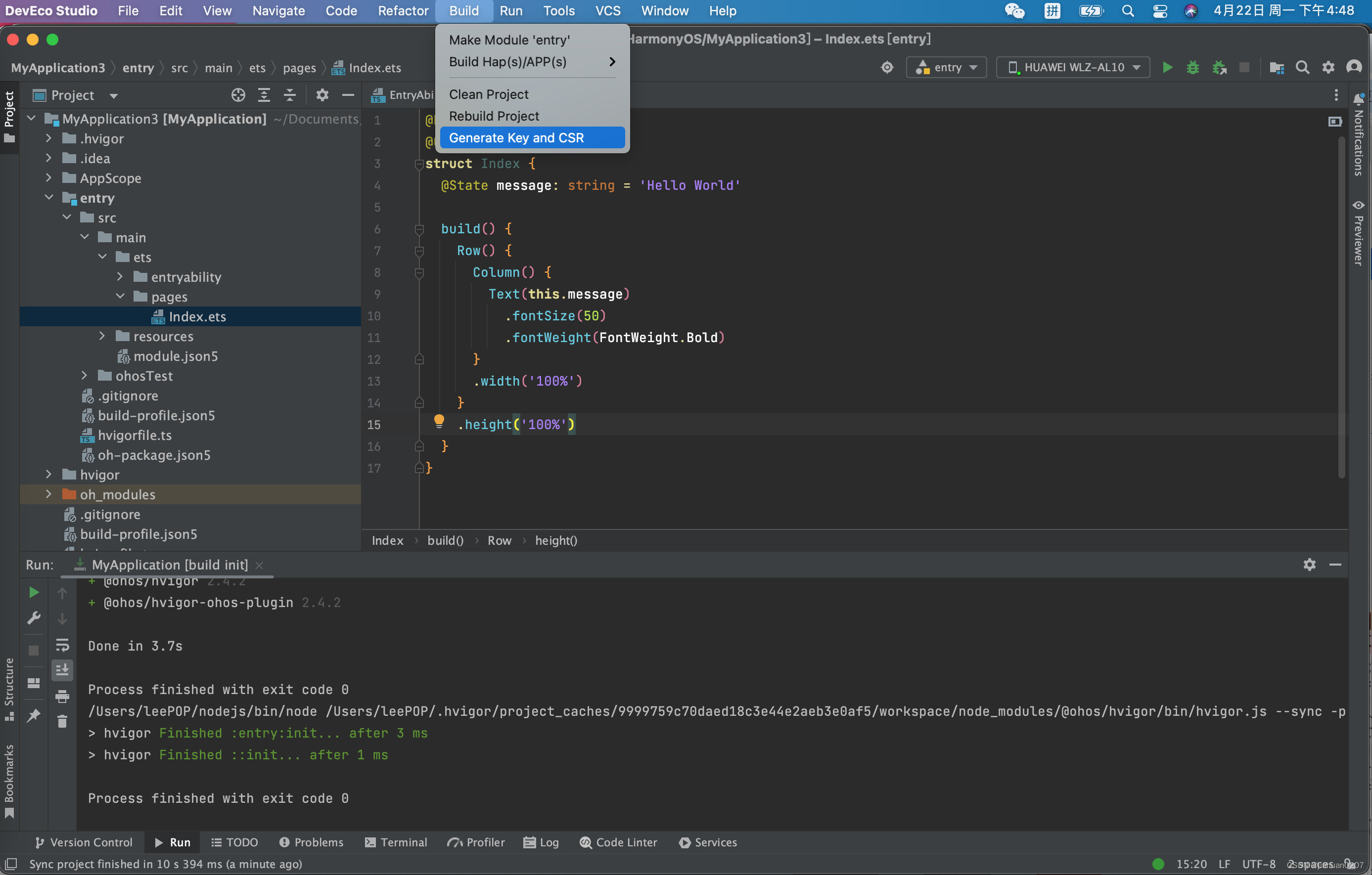Click the Search Everywhere magnifier in toolbar
Image resolution: width=1372 pixels, height=875 pixels.
[x=1302, y=67]
